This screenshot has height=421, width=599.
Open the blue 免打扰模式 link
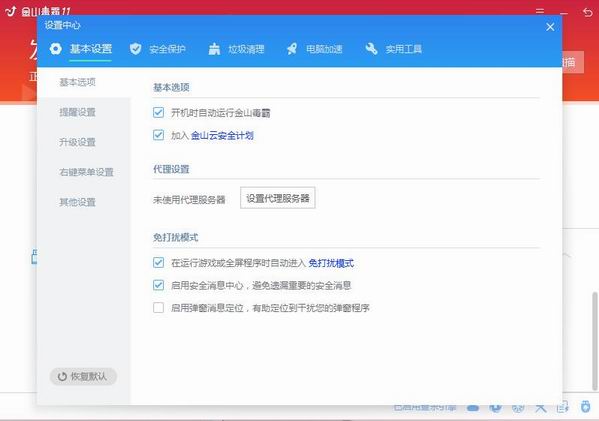tap(331, 263)
